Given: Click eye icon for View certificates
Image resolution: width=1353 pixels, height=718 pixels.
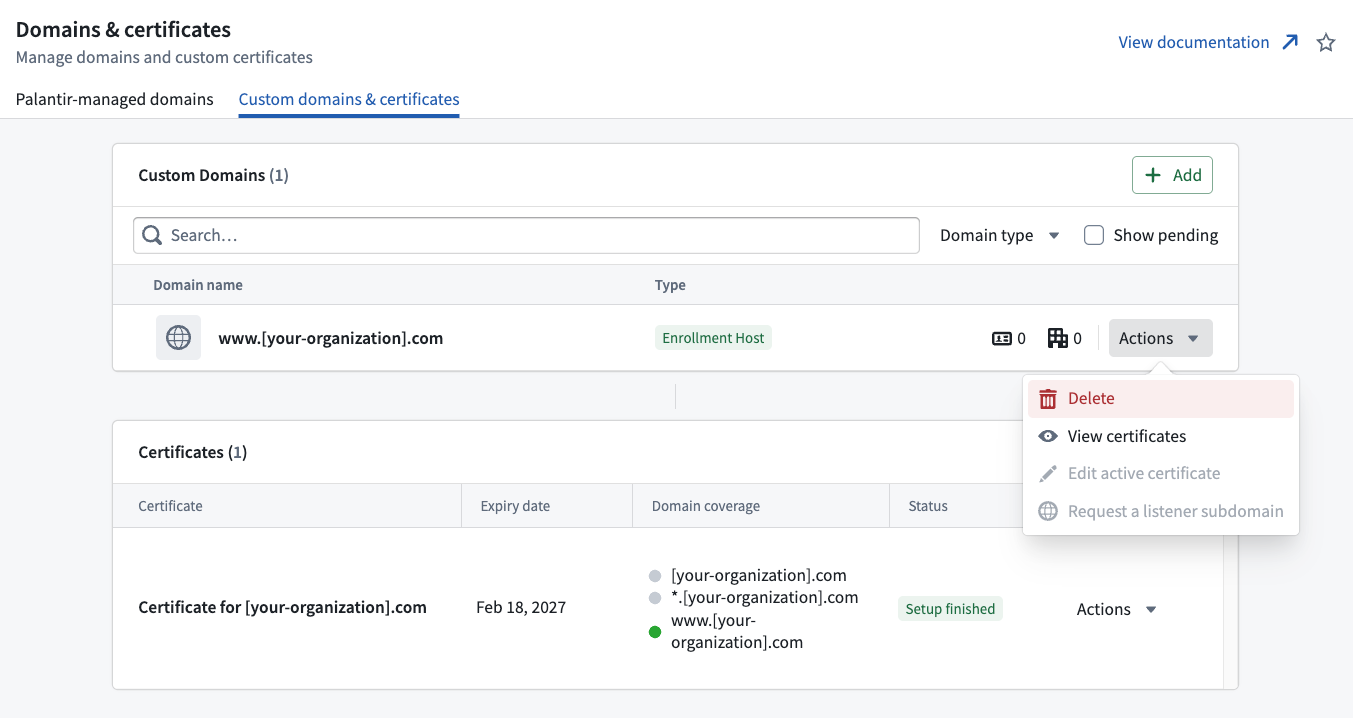Looking at the screenshot, I should click(1048, 436).
